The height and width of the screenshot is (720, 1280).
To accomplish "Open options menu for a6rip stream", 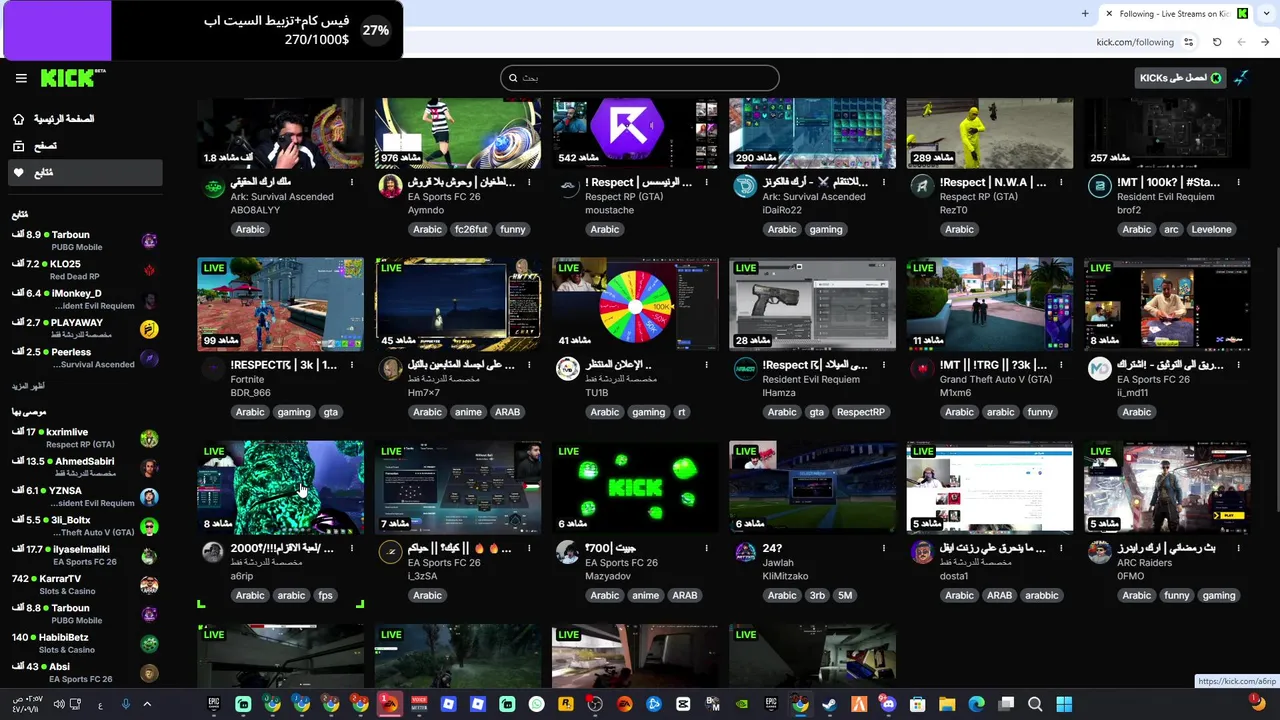I will (352, 548).
